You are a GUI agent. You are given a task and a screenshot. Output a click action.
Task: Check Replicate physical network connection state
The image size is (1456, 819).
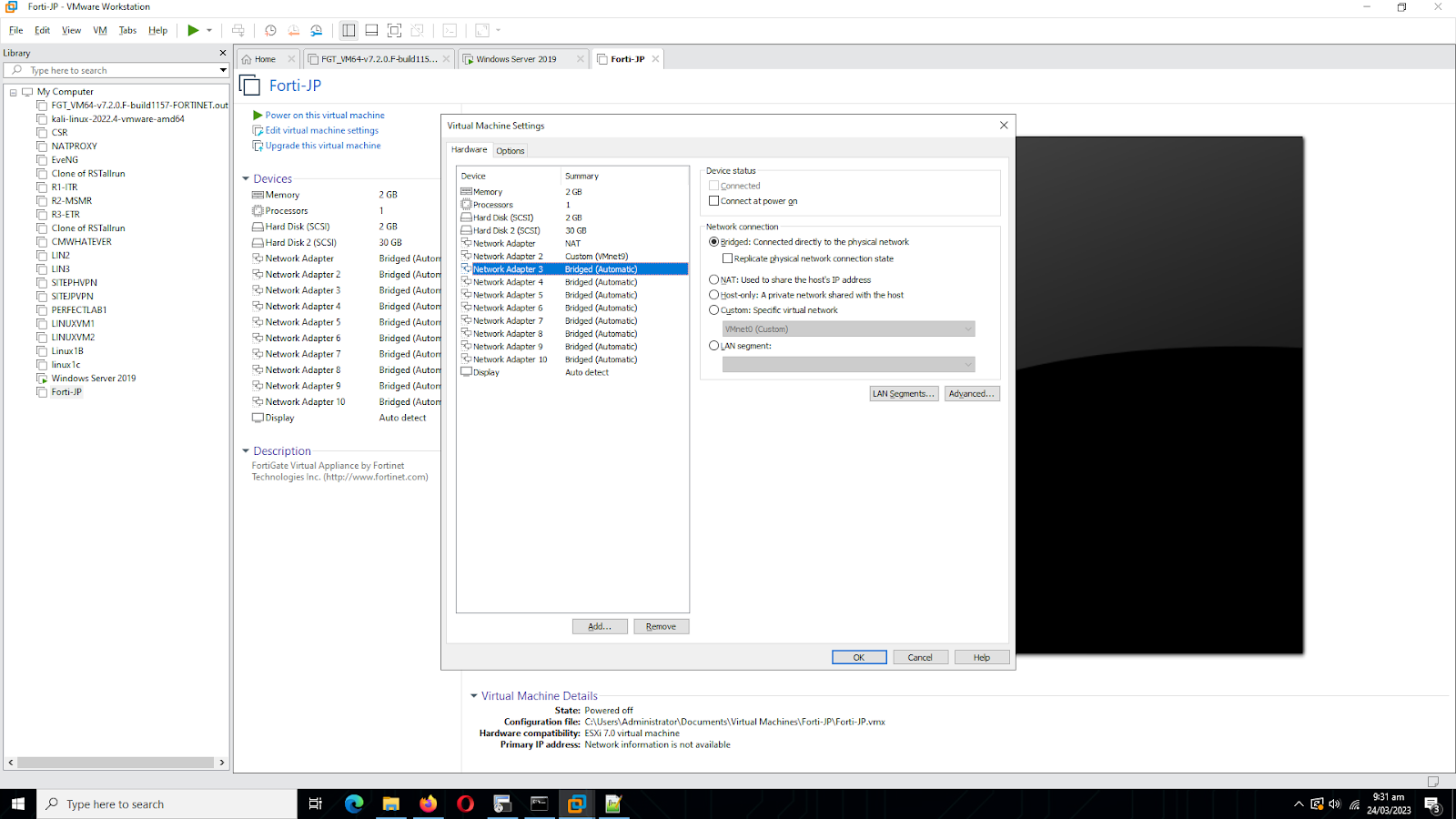pos(727,258)
